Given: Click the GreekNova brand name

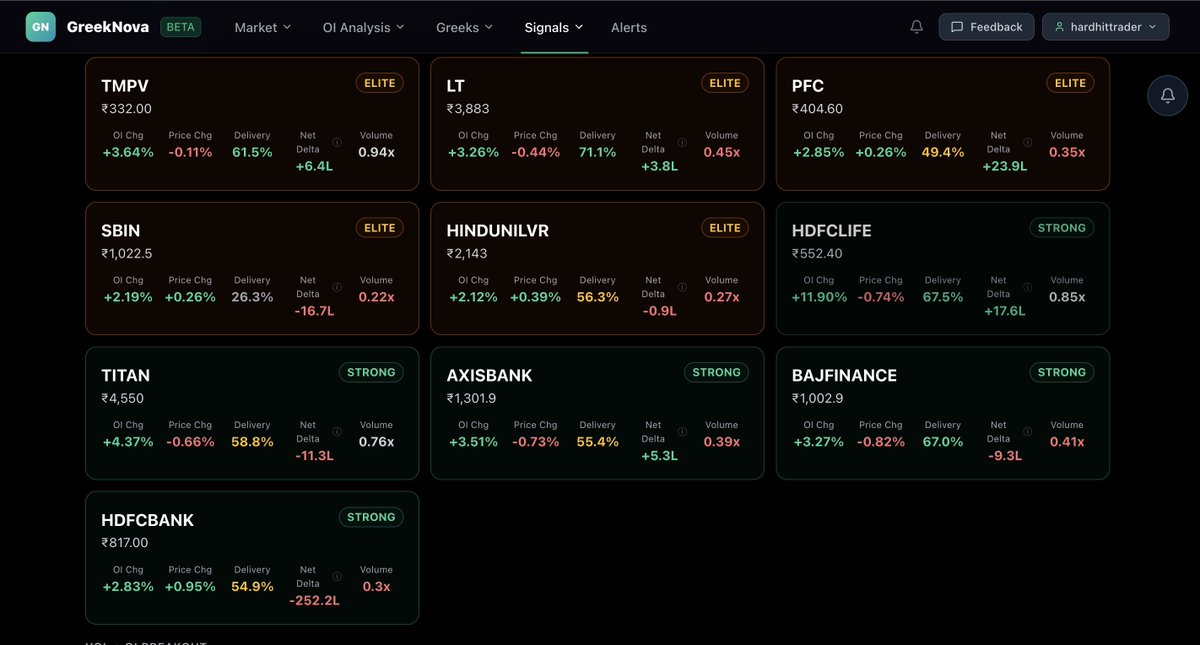Looking at the screenshot, I should point(109,27).
